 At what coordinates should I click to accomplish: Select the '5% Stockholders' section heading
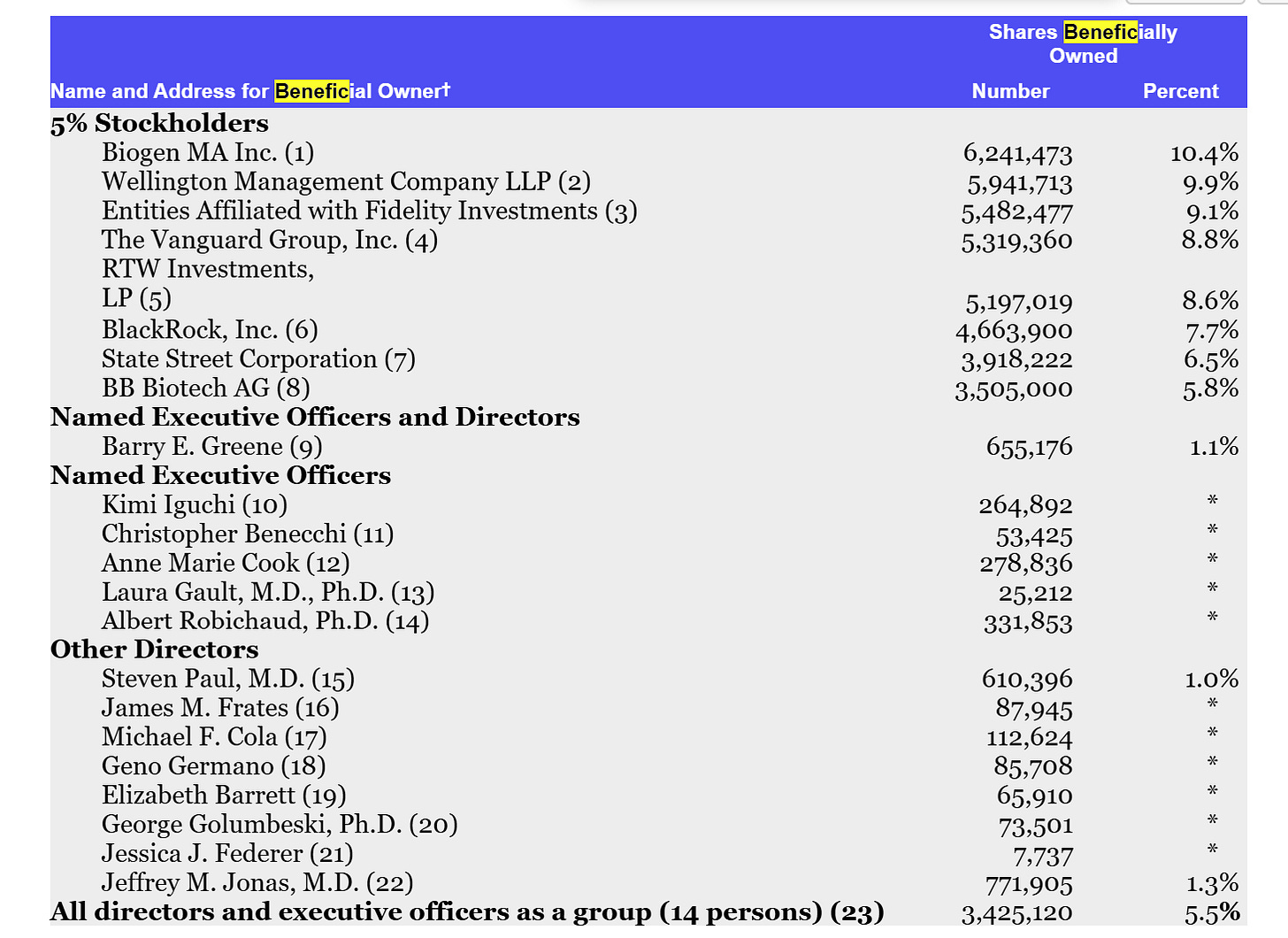159,123
